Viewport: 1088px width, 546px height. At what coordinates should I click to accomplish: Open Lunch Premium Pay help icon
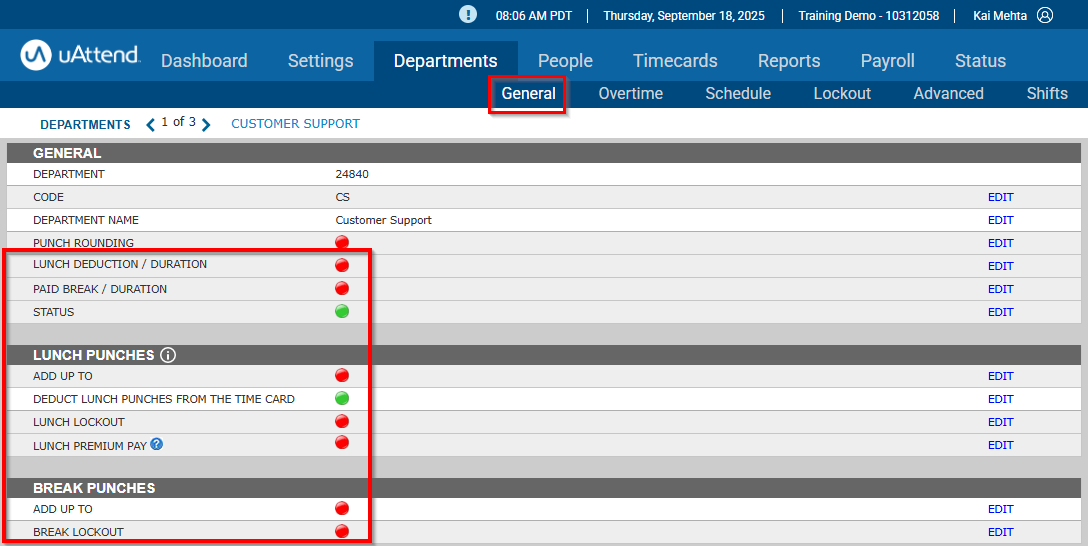click(157, 444)
